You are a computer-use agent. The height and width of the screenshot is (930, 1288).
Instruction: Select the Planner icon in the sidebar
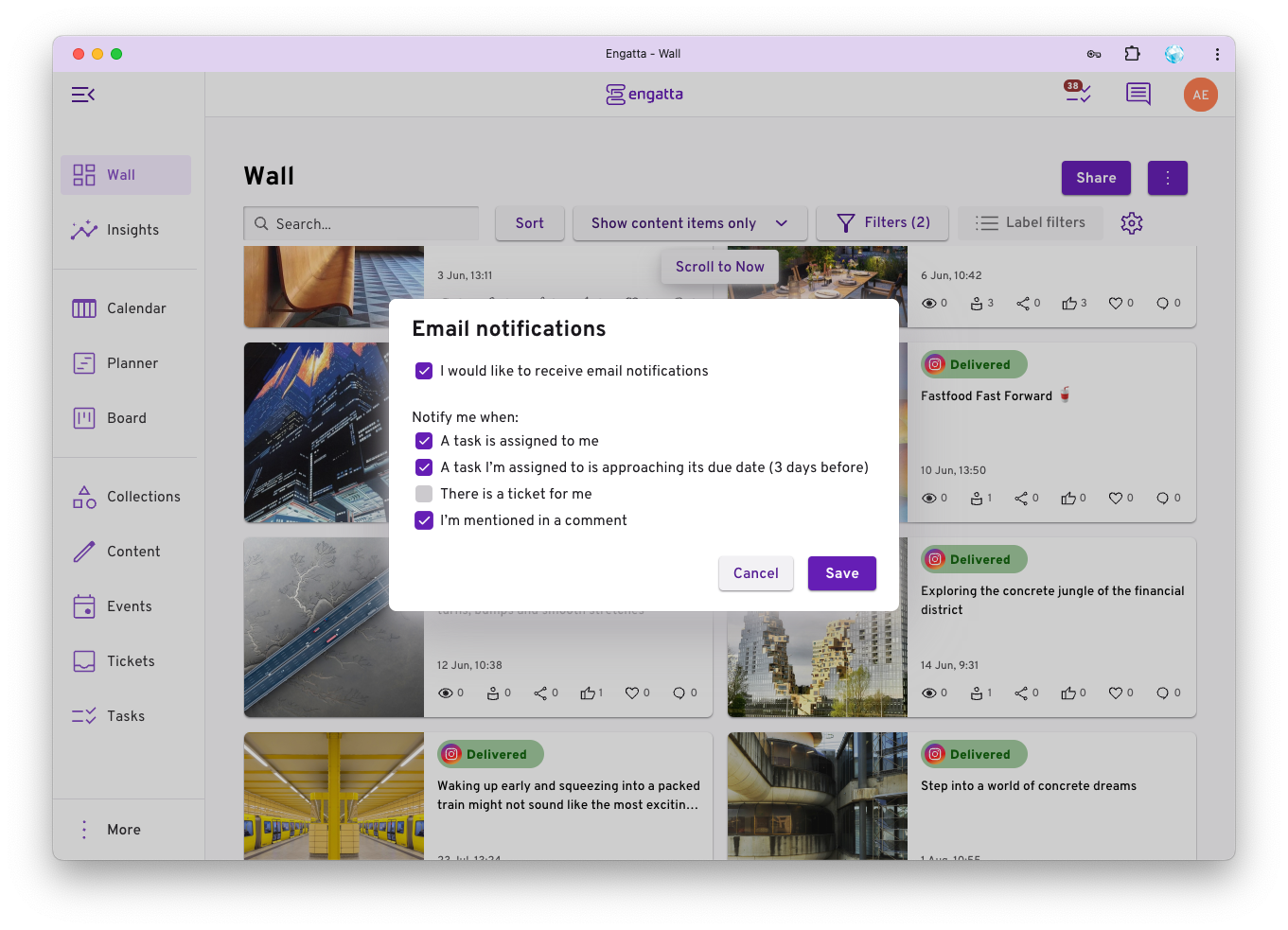click(x=83, y=362)
